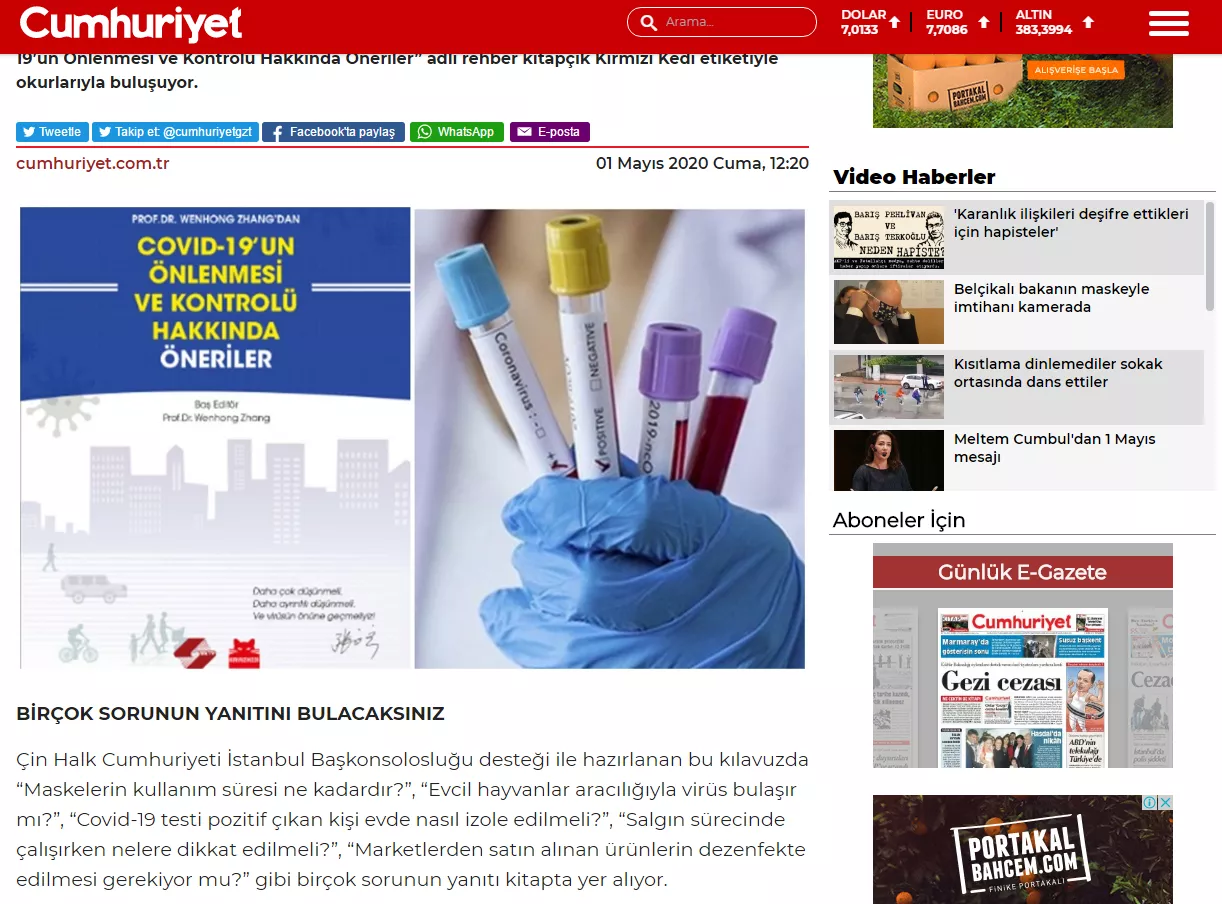Open the cumhuriyet.com.tr source link

pyautogui.click(x=93, y=164)
